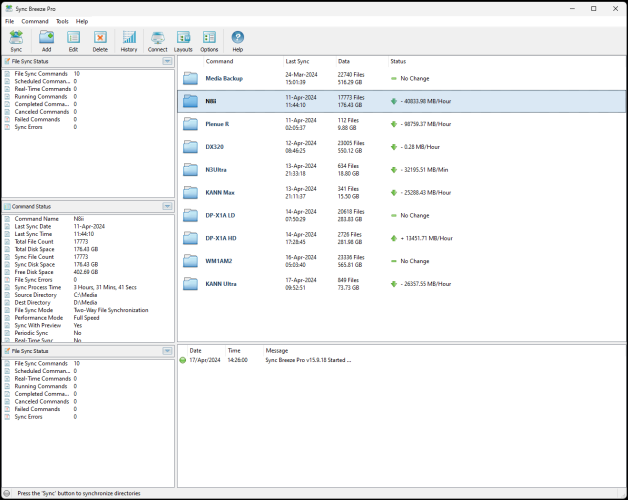Click 'No Change' status of DP-X1A LD
The width and height of the screenshot is (628, 500).
415,216
